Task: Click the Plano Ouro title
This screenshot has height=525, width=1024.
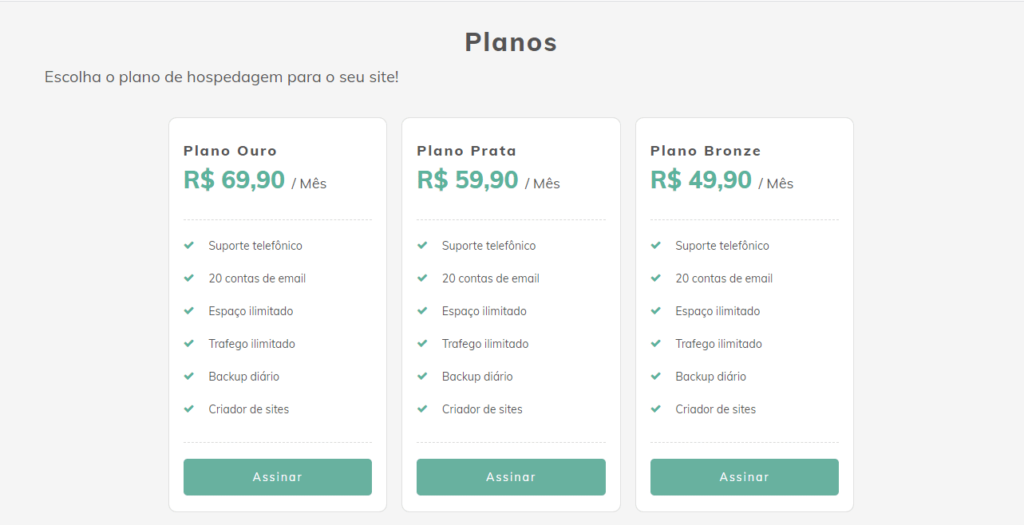Action: [x=230, y=151]
